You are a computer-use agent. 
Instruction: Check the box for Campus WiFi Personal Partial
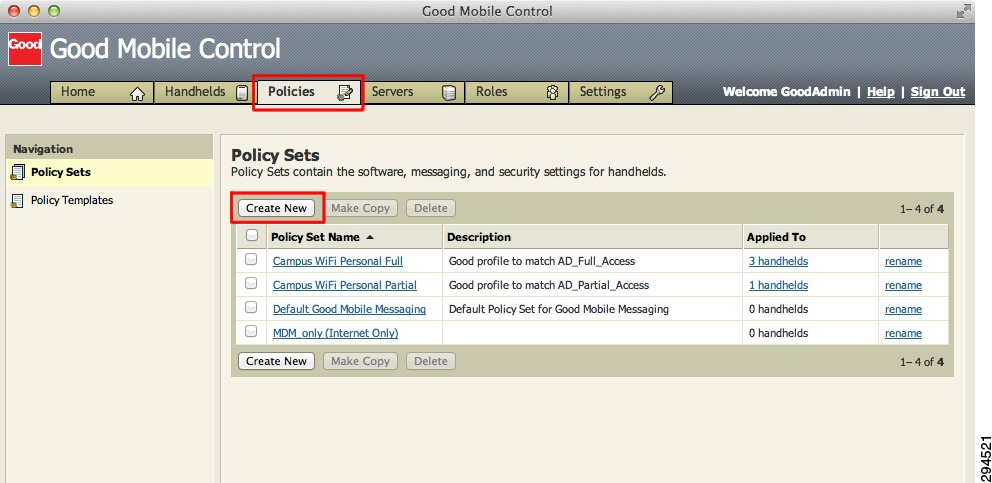[x=251, y=284]
